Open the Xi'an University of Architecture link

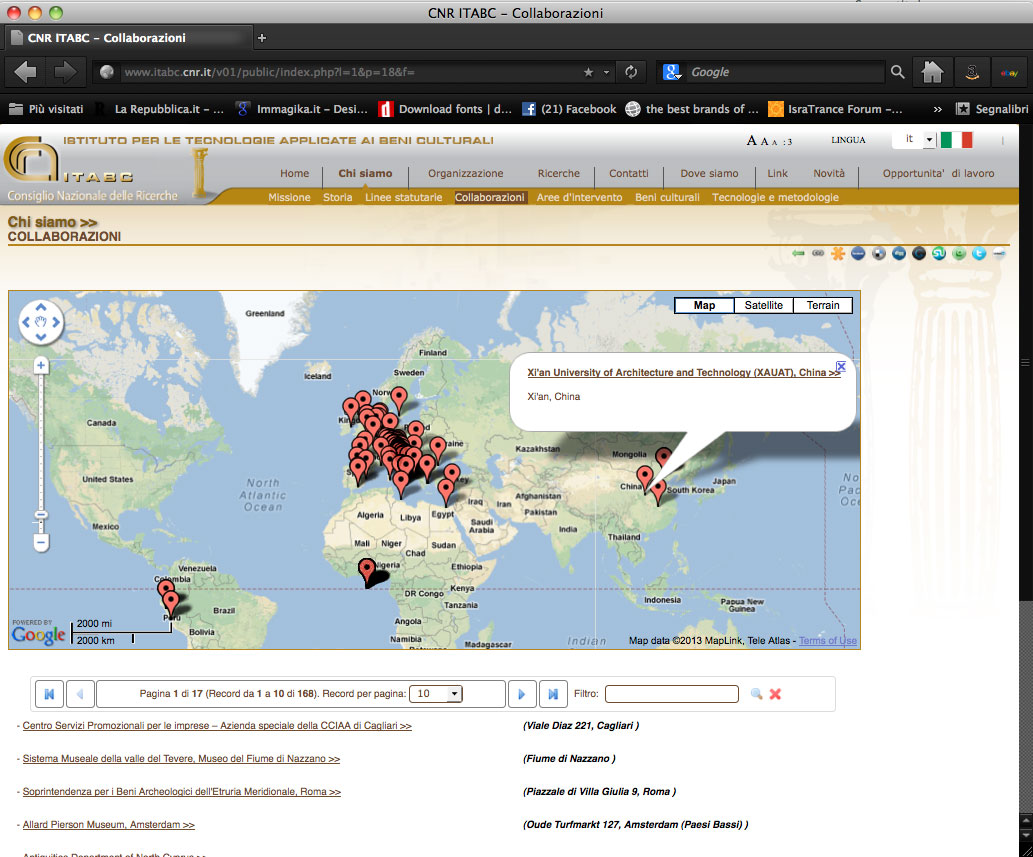(x=684, y=372)
